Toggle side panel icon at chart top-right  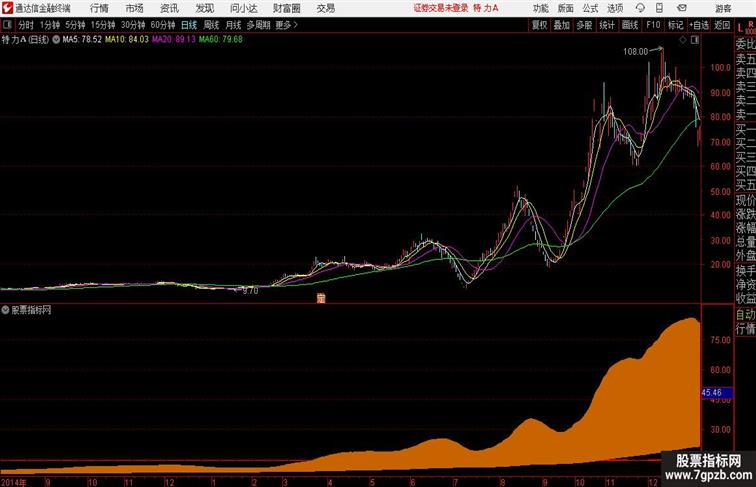695,40
